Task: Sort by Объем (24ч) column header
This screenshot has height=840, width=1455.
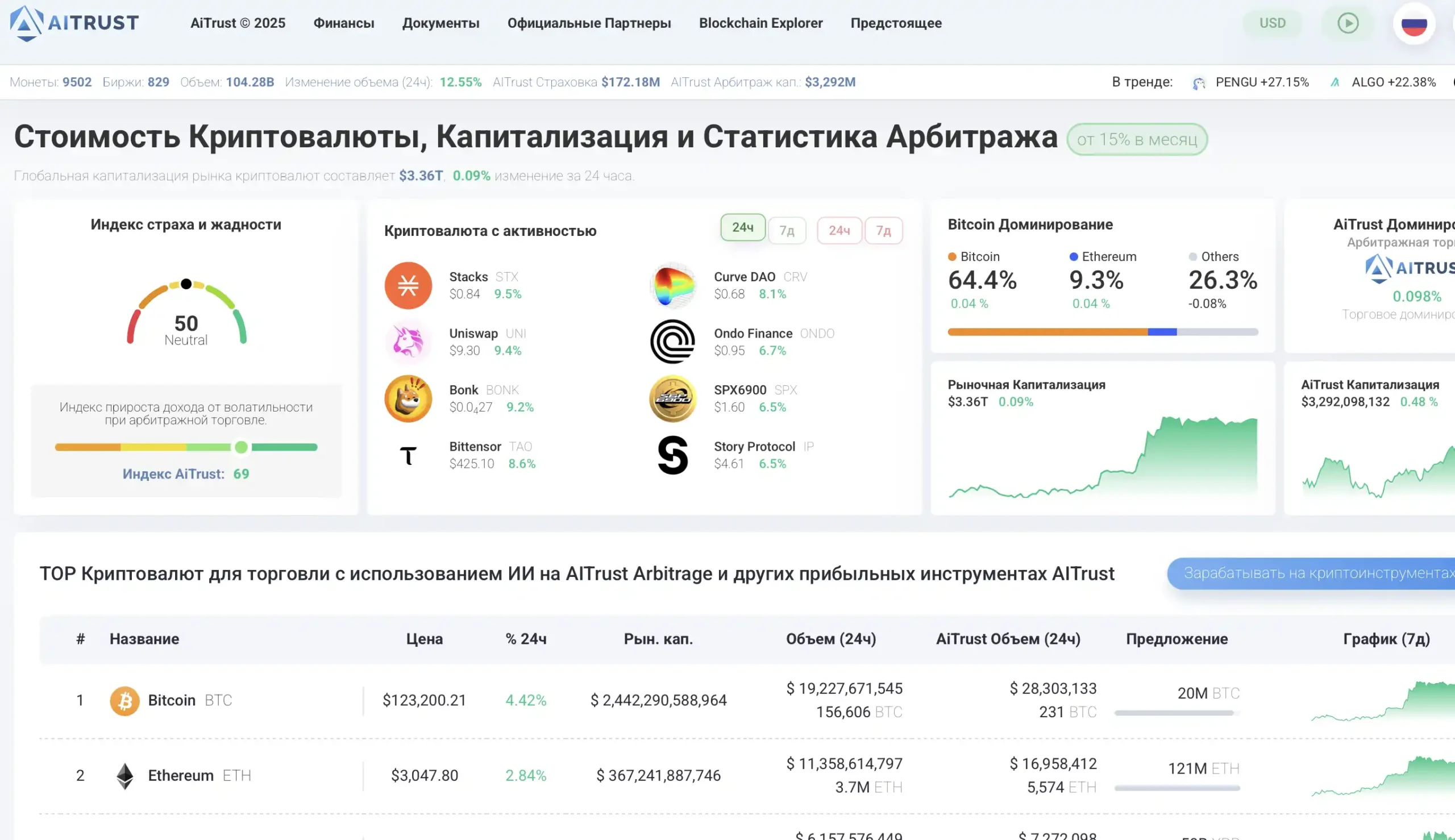Action: 831,639
